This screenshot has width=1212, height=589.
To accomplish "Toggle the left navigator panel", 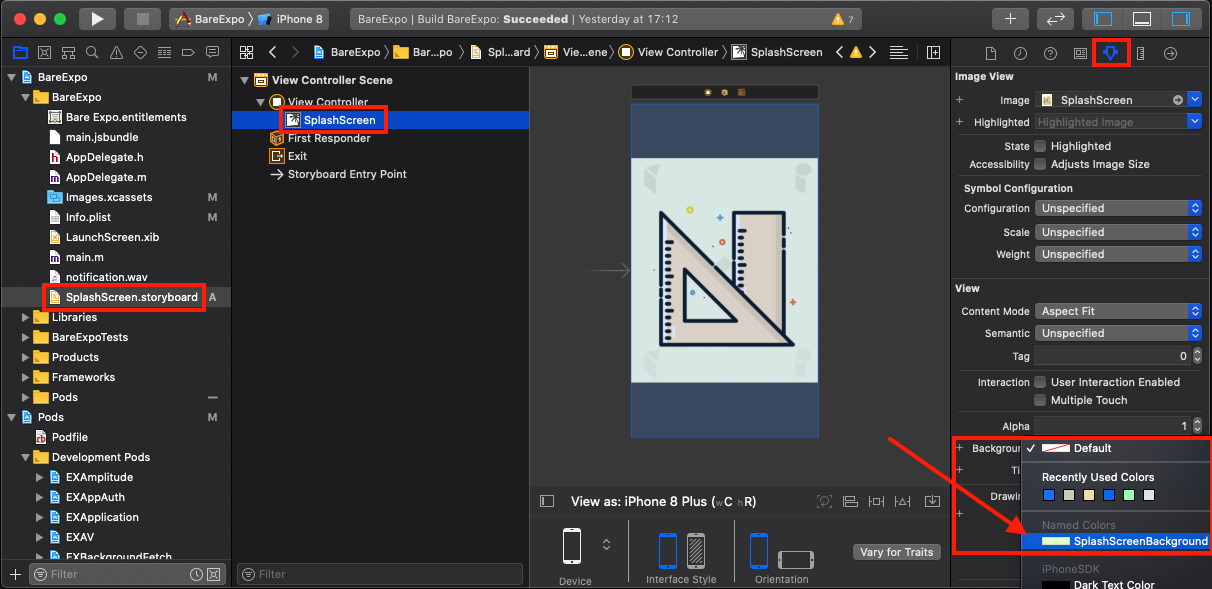I will pos(1104,19).
